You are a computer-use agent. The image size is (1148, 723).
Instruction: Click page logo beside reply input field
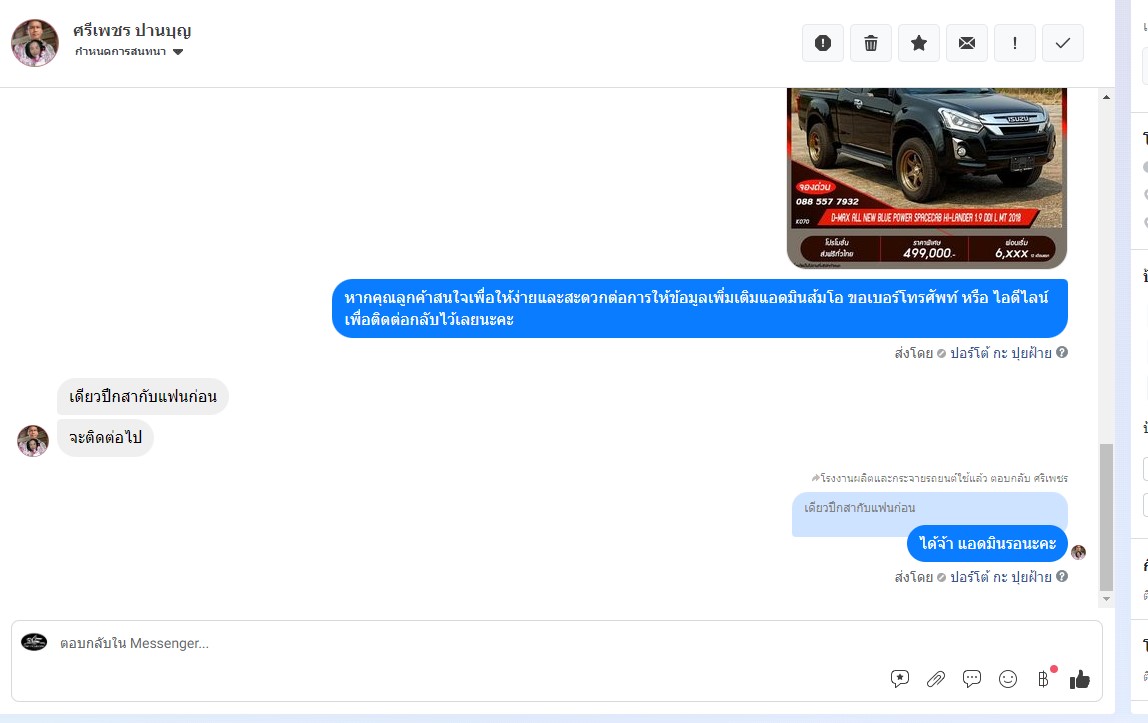click(34, 643)
